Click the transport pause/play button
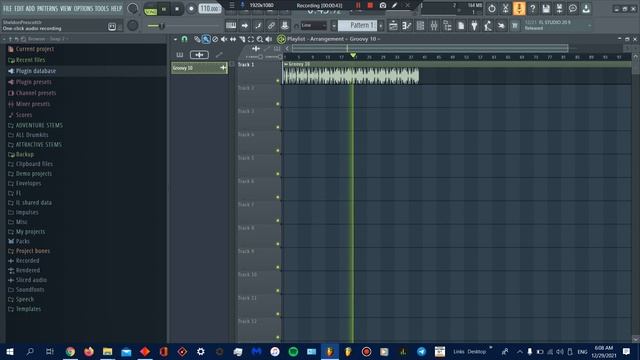640x360 pixels. [x=164, y=9]
